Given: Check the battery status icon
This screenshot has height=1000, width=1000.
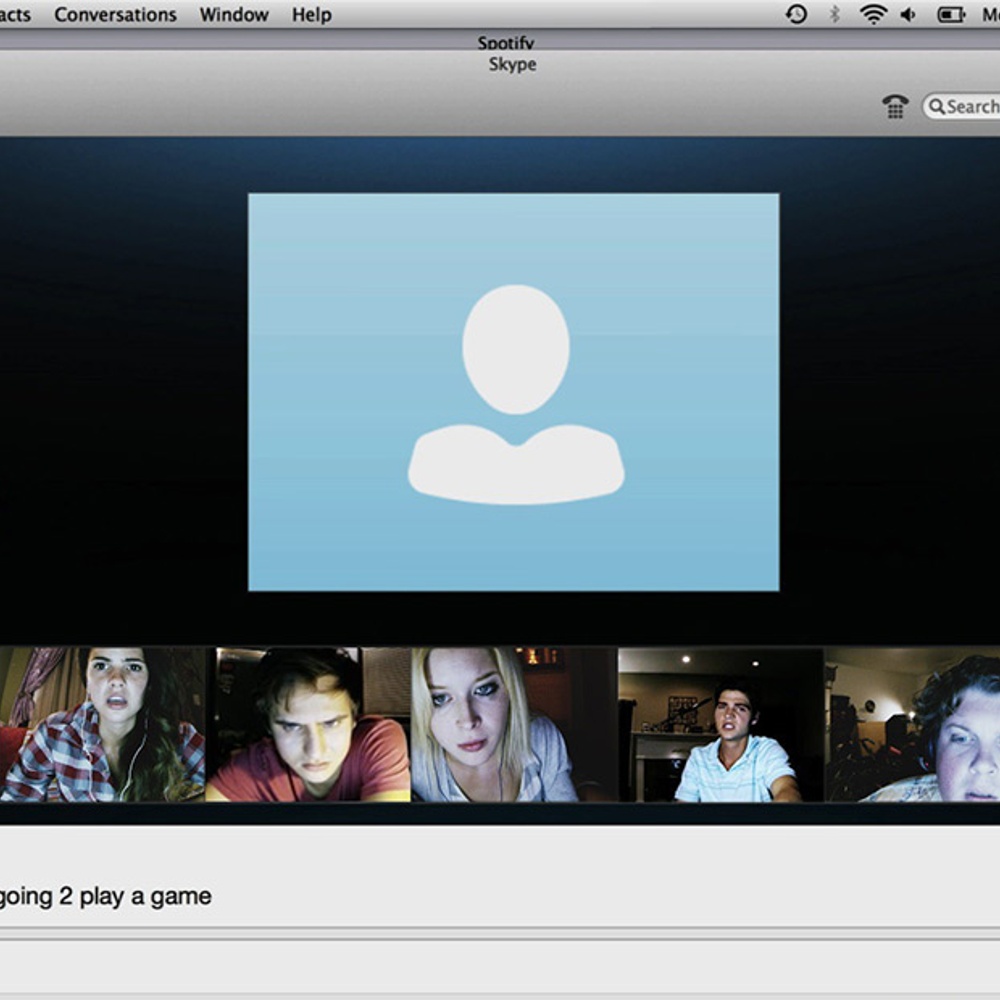Looking at the screenshot, I should (x=951, y=14).
